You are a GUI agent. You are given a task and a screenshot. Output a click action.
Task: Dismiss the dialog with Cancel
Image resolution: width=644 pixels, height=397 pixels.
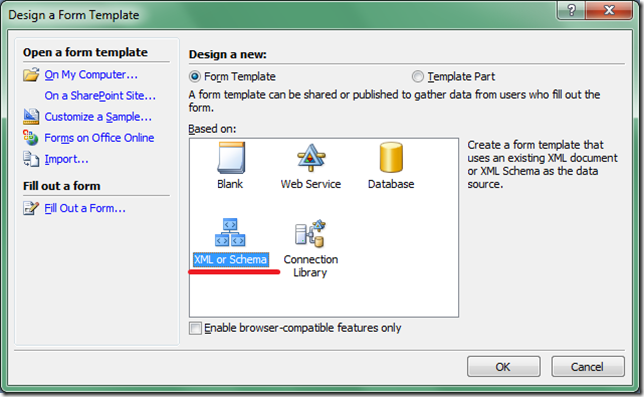588,367
